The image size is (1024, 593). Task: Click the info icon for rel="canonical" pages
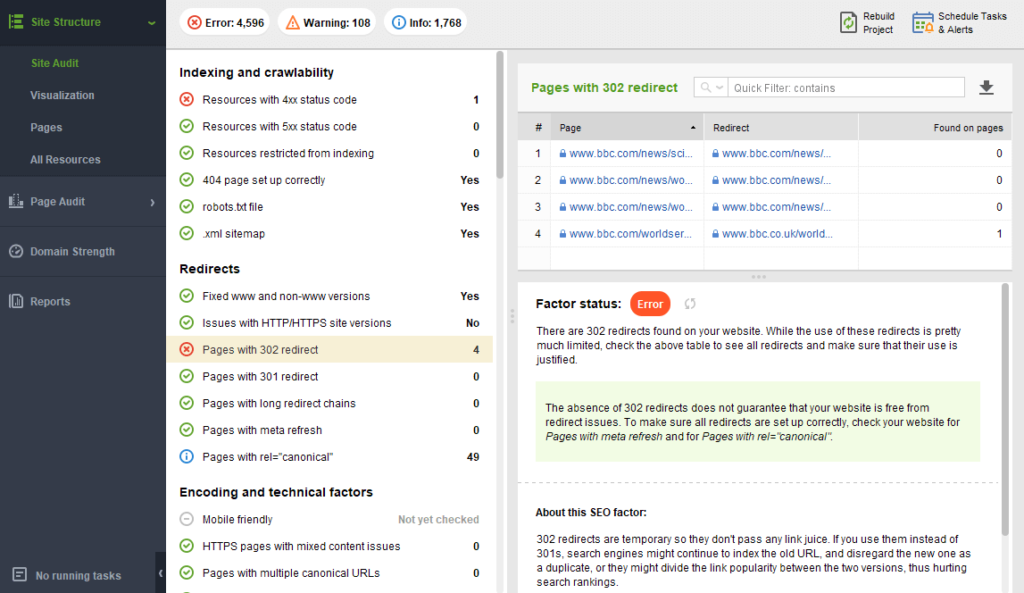[186, 457]
